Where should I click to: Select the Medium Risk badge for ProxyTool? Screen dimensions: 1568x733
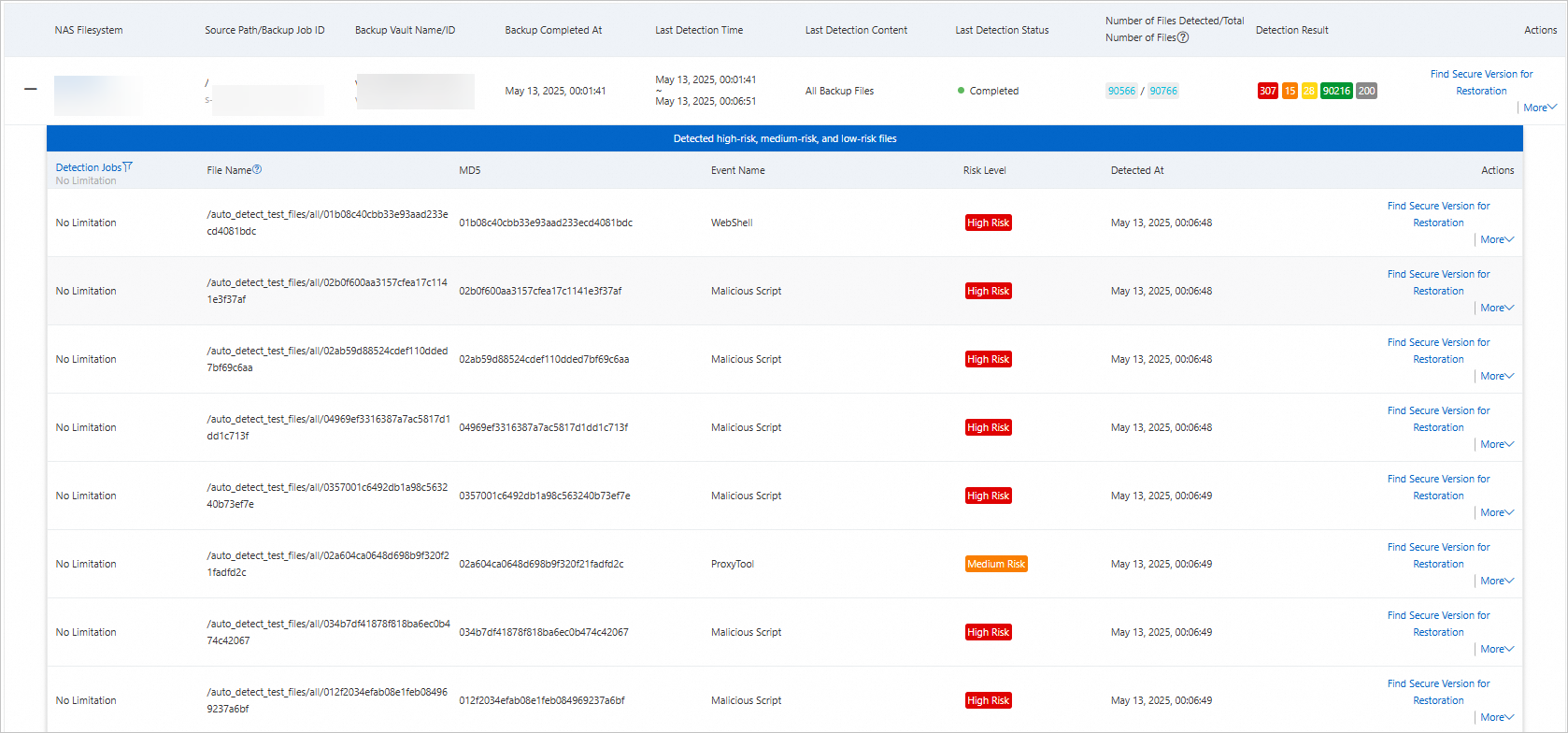coord(996,564)
